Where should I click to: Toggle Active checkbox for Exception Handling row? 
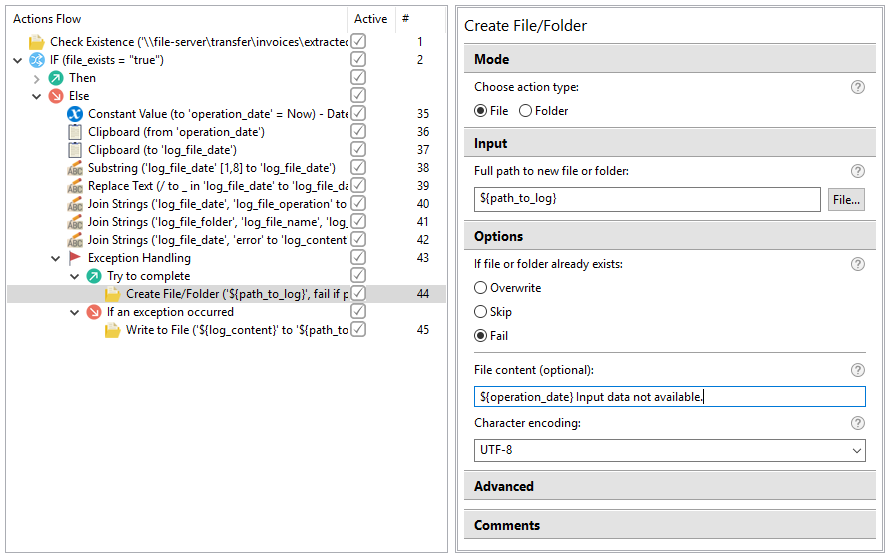pyautogui.click(x=358, y=258)
